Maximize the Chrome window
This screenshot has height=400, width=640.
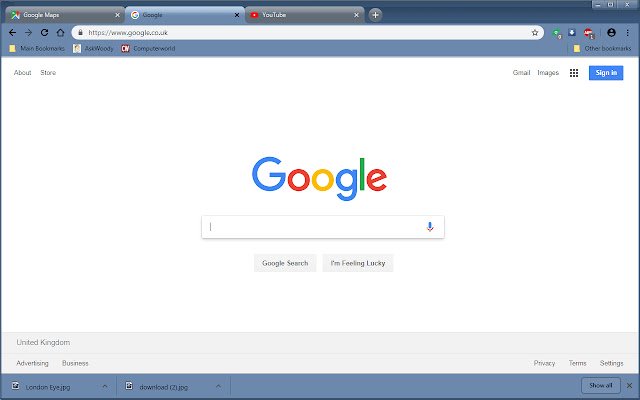611,4
